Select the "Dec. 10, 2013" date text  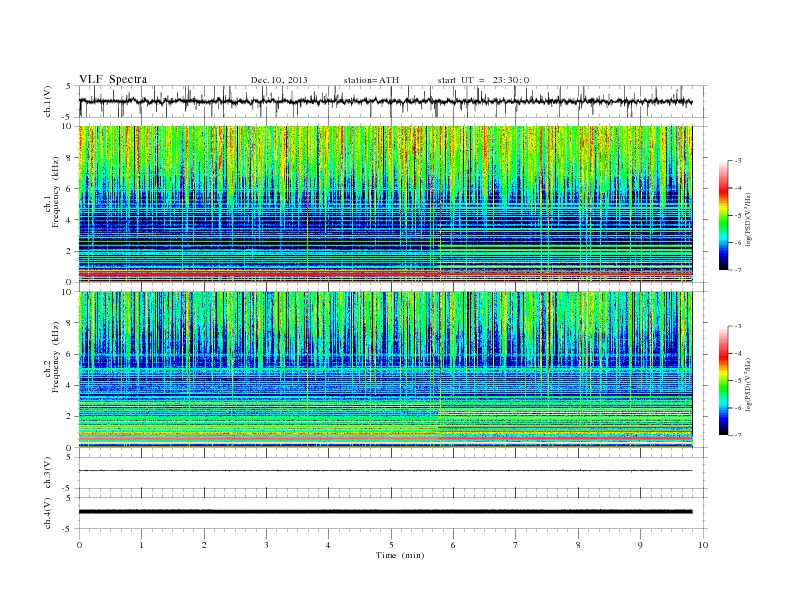[279, 80]
